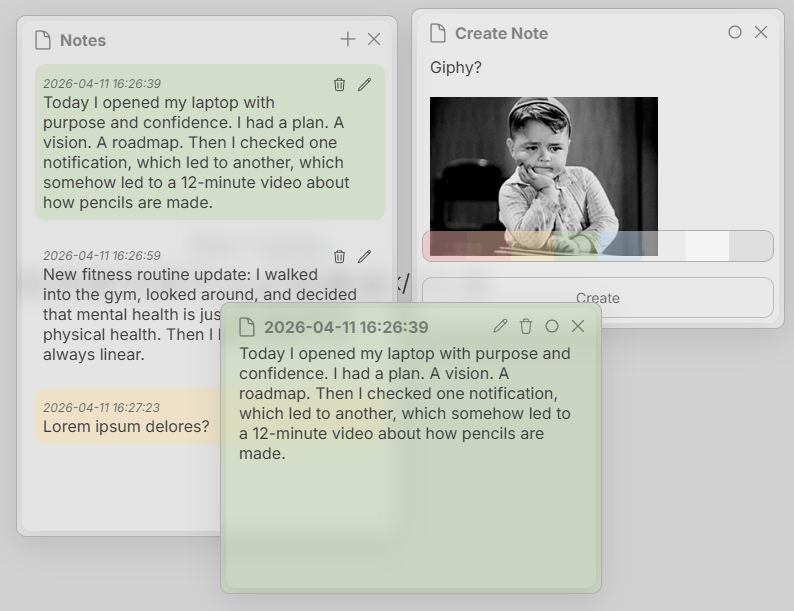This screenshot has height=611, width=794.
Task: Delete the 16:26:39 note in Notes list
Action: 339,85
